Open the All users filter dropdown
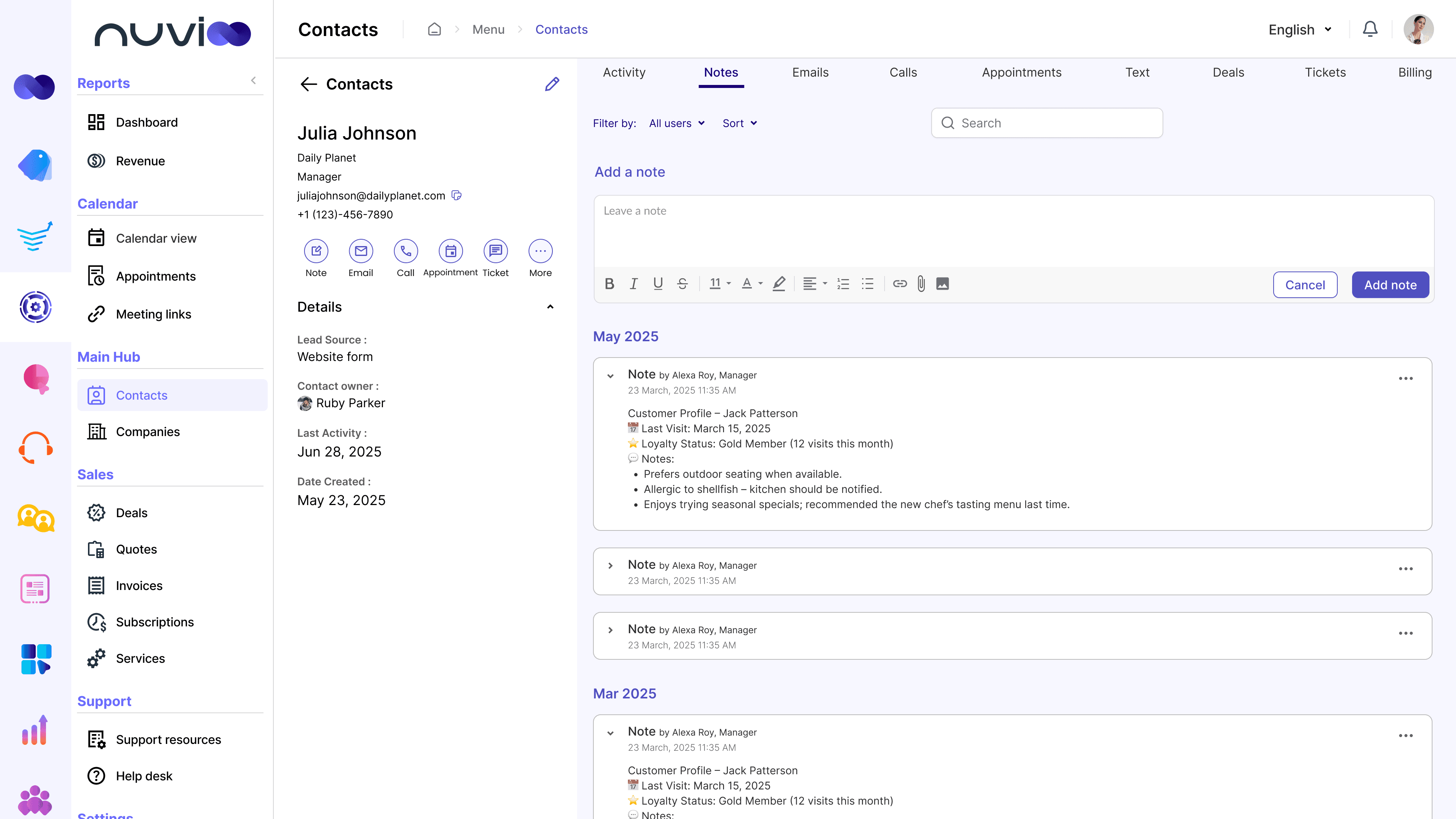Viewport: 1456px width, 819px height. pos(676,123)
